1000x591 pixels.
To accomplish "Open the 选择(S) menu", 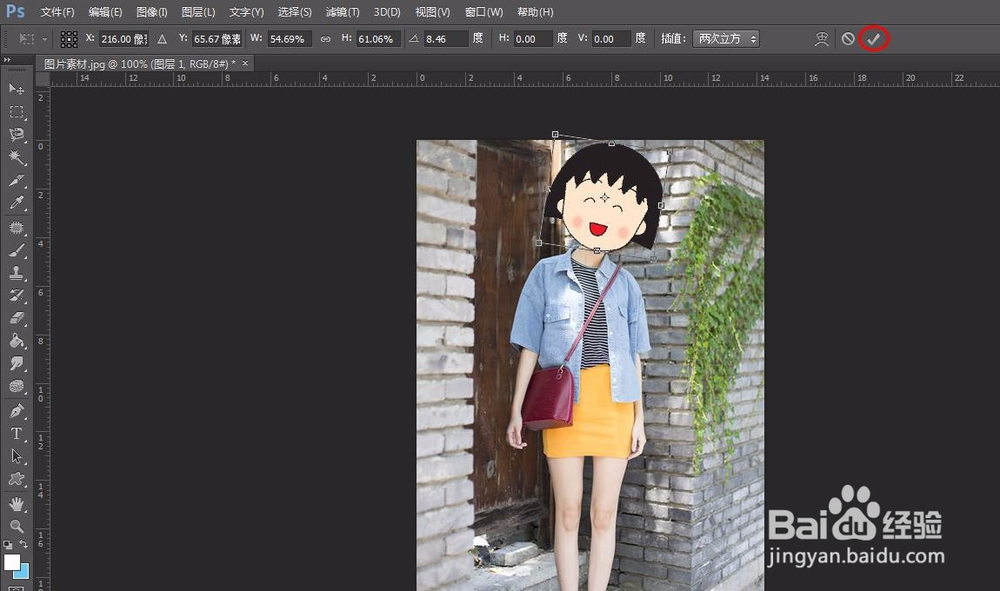I will click(295, 12).
